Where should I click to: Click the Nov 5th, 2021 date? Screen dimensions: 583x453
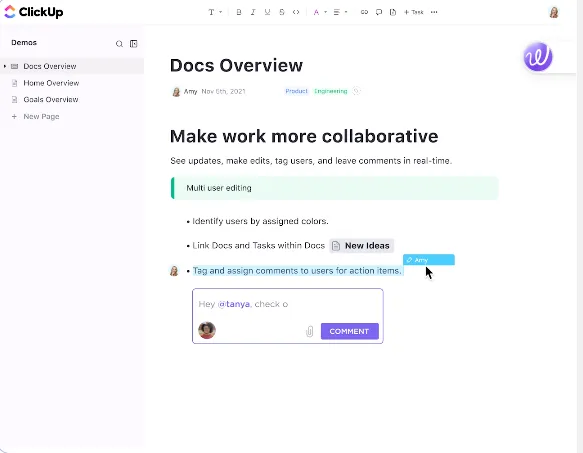coord(223,91)
